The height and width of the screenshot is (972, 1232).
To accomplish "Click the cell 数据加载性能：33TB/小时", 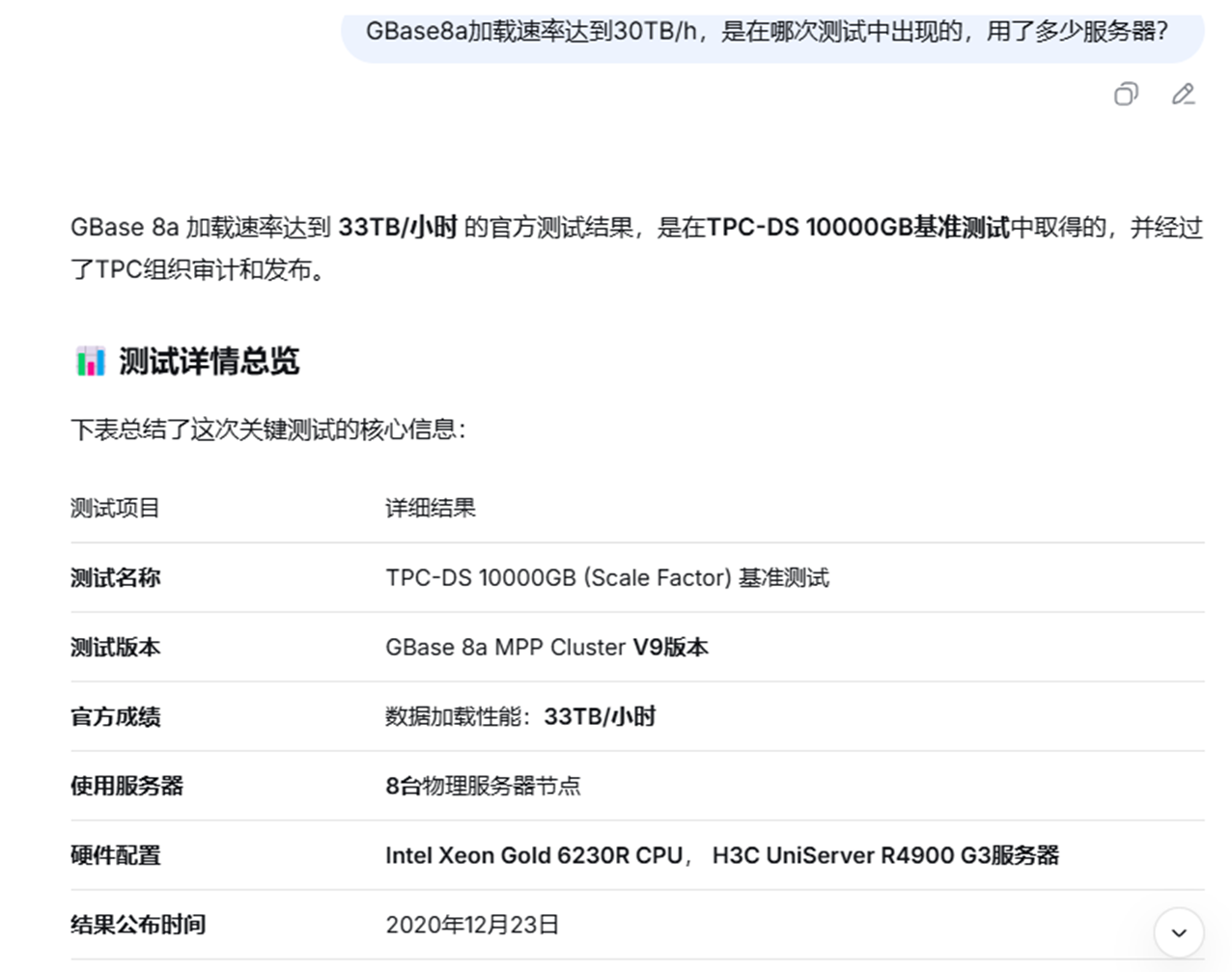I will pos(520,717).
